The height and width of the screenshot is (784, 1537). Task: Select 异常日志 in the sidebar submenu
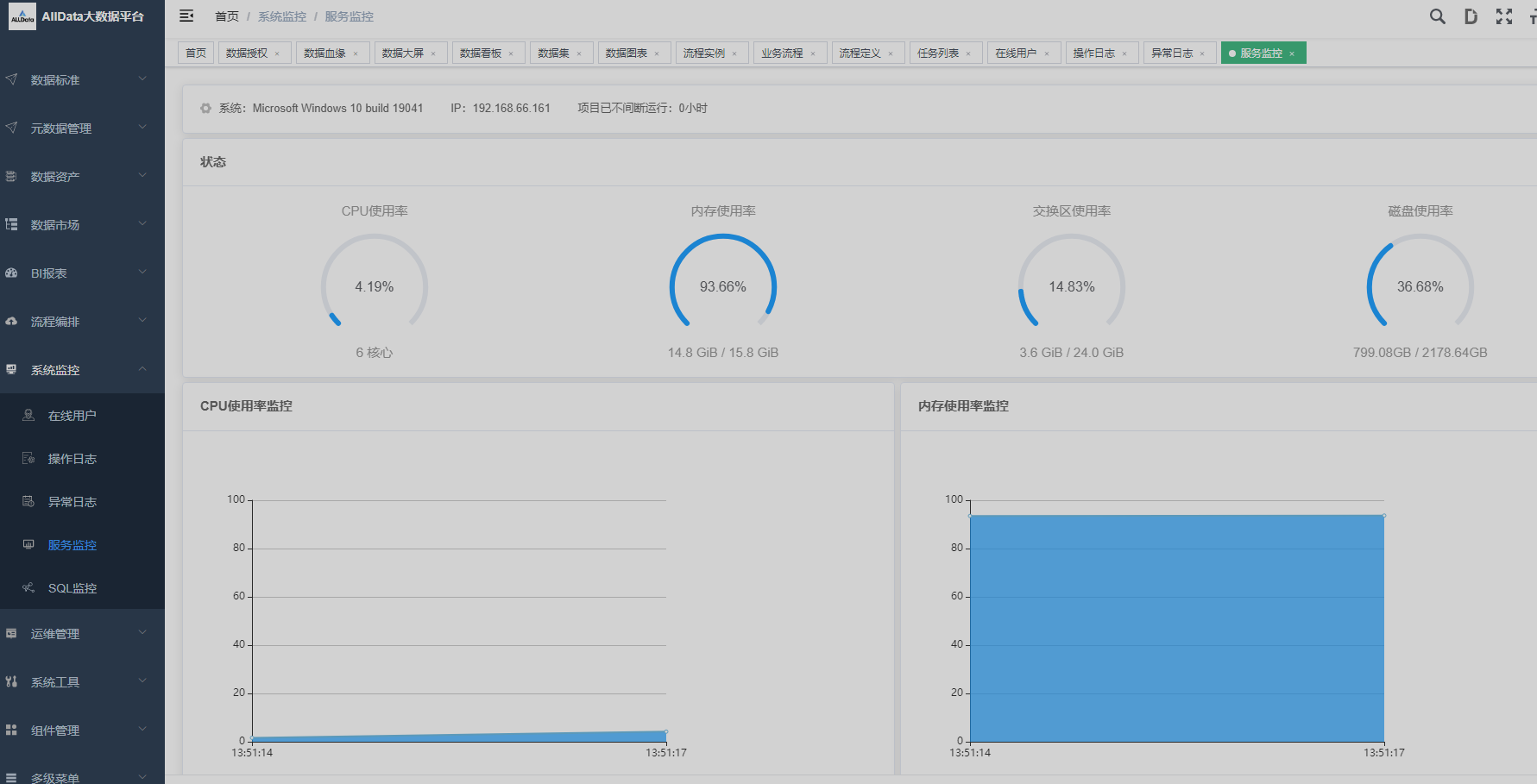coord(72,502)
